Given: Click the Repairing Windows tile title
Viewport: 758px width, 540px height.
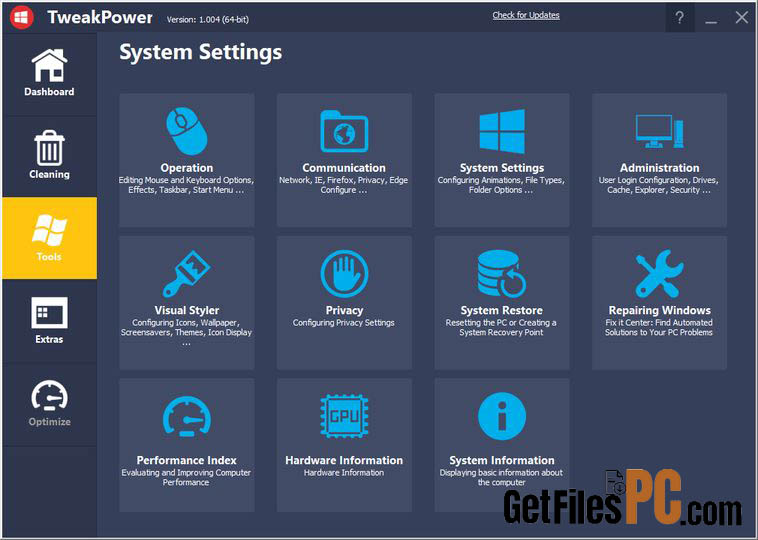Looking at the screenshot, I should tap(659, 310).
